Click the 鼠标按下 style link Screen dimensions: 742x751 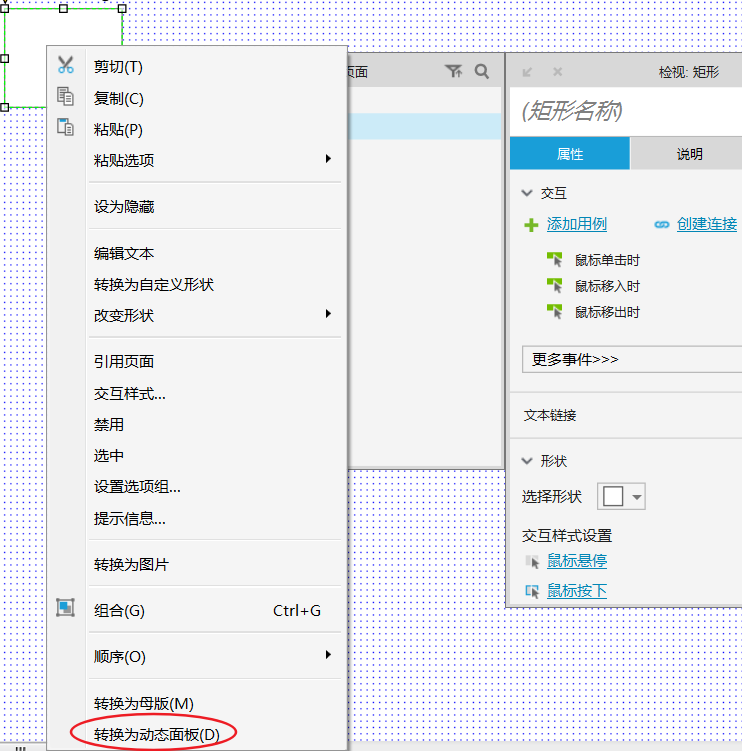tap(577, 591)
